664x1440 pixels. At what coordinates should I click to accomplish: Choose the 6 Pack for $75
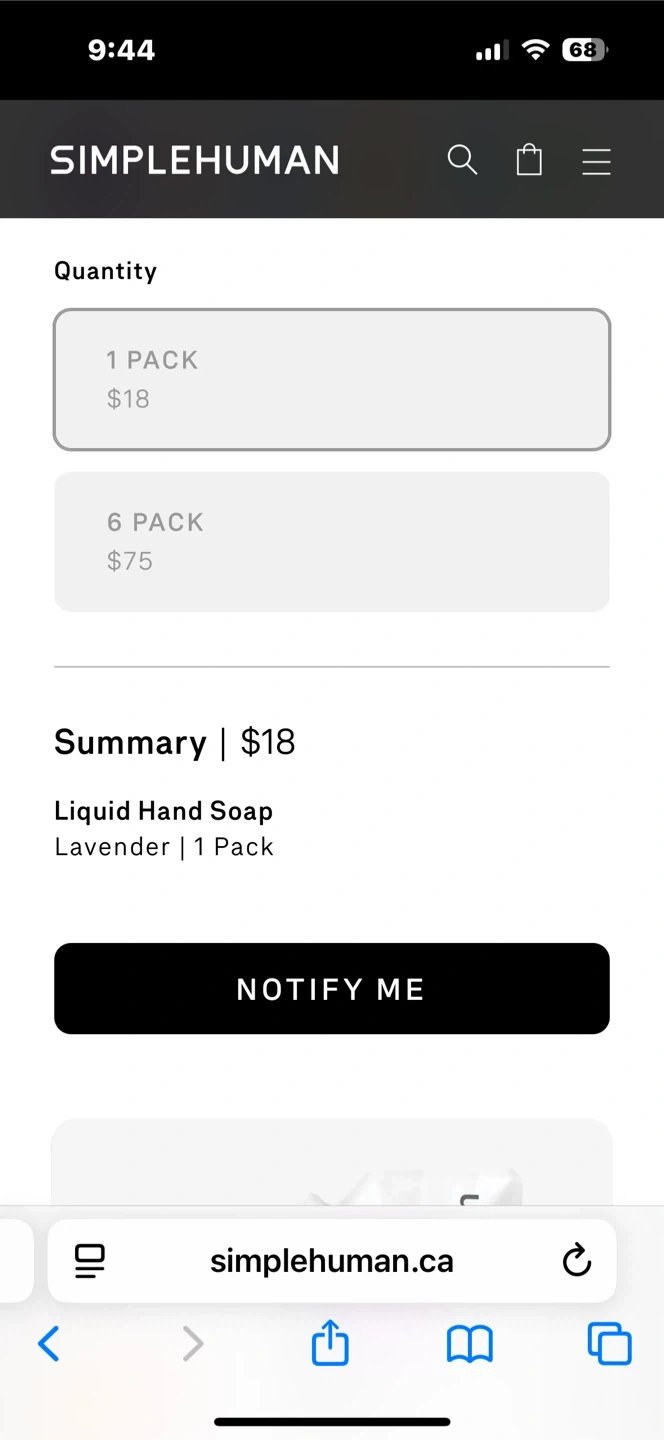tap(332, 541)
